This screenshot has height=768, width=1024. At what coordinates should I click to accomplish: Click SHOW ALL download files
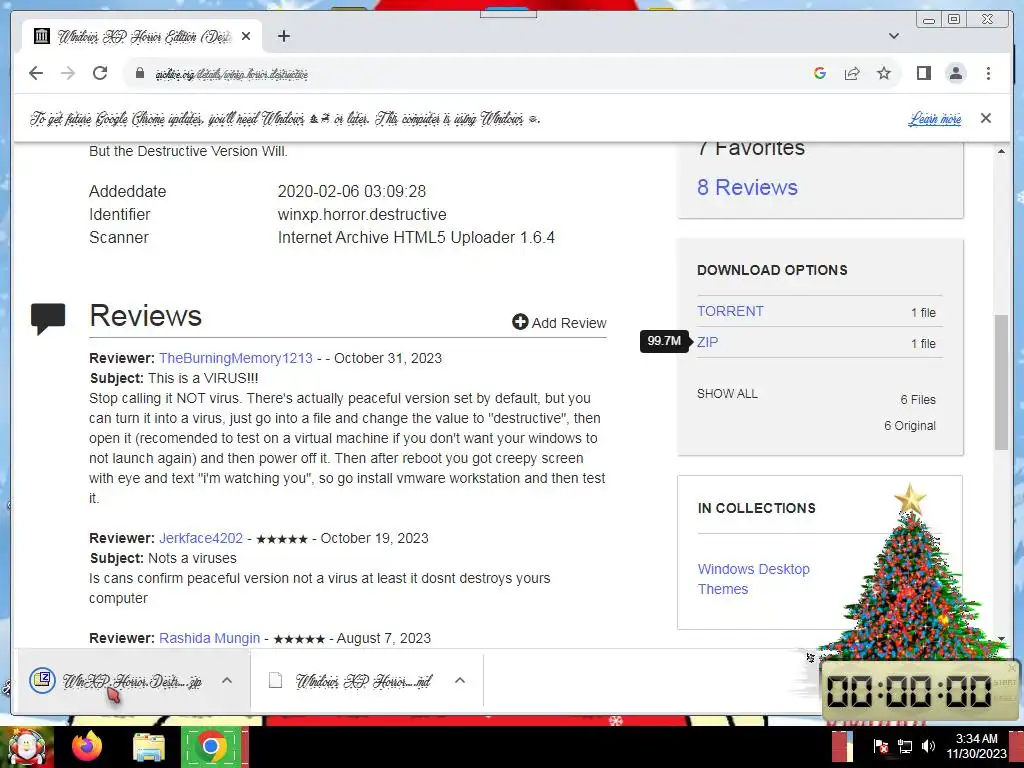coord(727,394)
